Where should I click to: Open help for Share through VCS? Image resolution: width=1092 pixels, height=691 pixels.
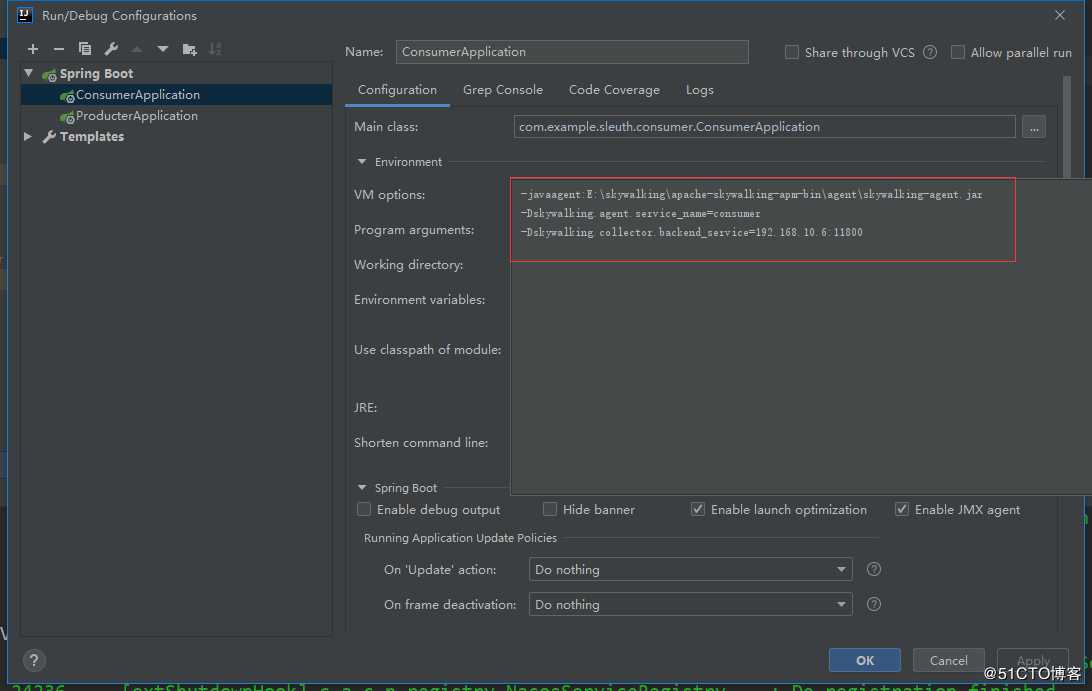[930, 52]
